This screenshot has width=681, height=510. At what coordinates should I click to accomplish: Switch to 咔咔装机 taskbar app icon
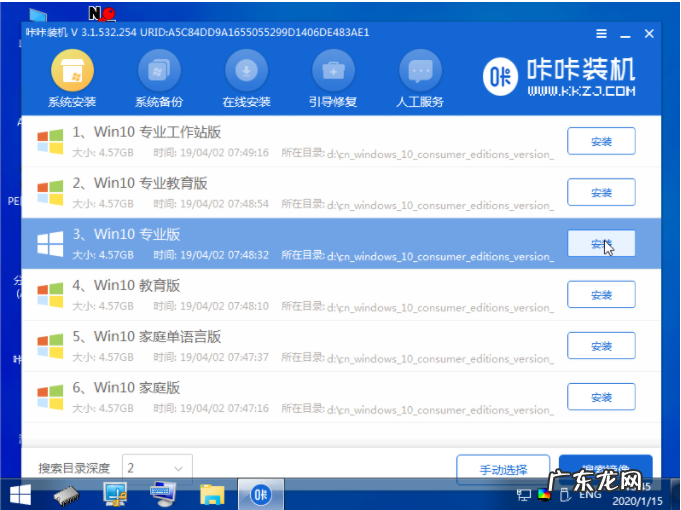click(x=261, y=494)
